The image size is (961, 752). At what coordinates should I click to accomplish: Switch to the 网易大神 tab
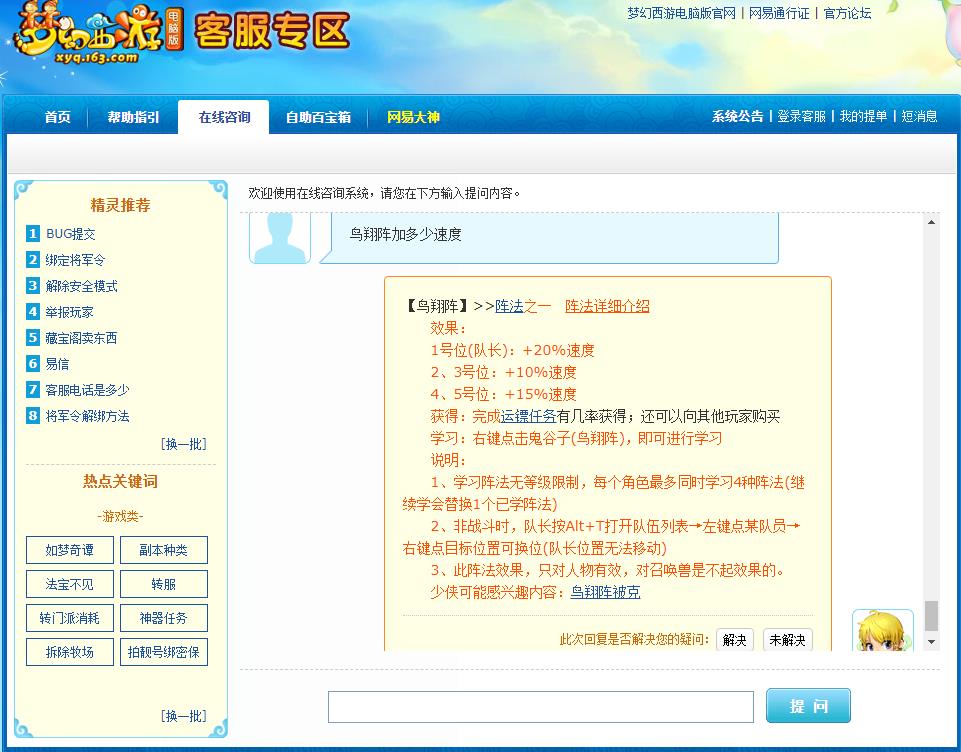coord(415,117)
